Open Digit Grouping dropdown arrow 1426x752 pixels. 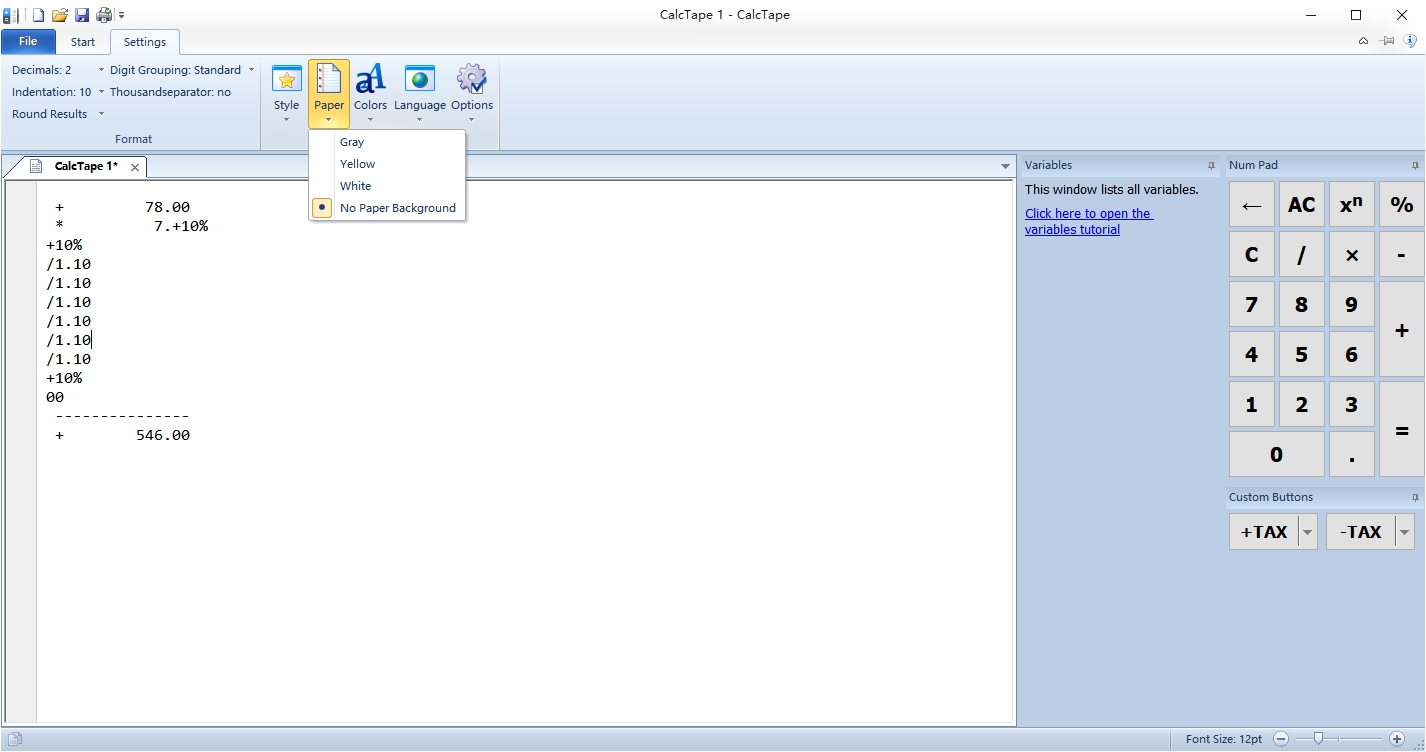coord(251,70)
